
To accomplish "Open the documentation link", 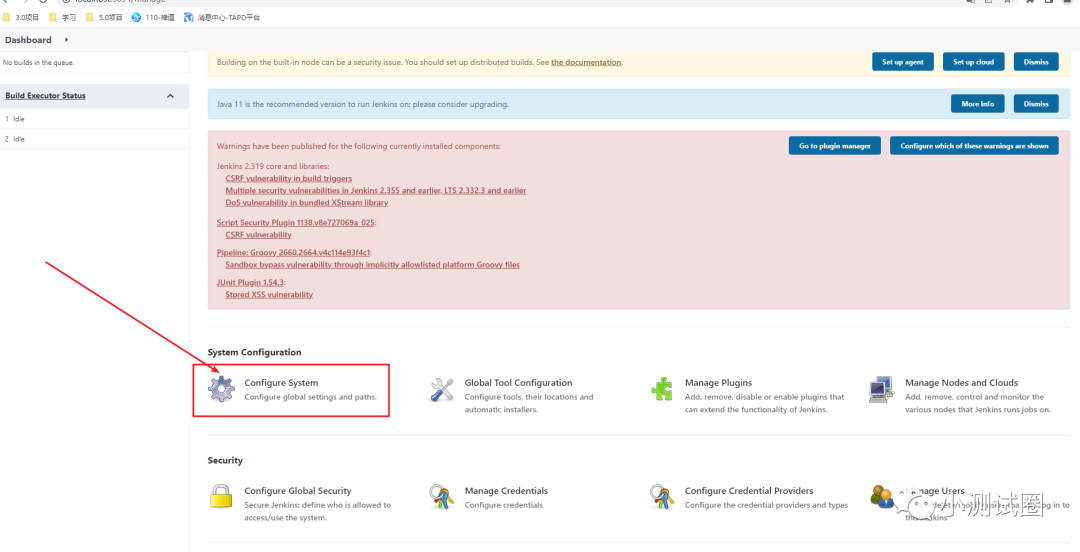I will coord(586,62).
